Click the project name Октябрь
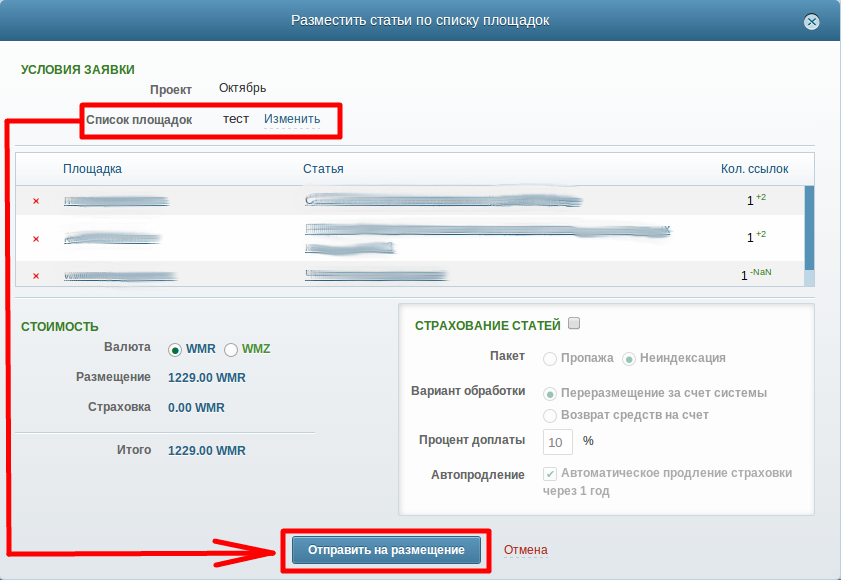The width and height of the screenshot is (841, 580). pos(242,88)
